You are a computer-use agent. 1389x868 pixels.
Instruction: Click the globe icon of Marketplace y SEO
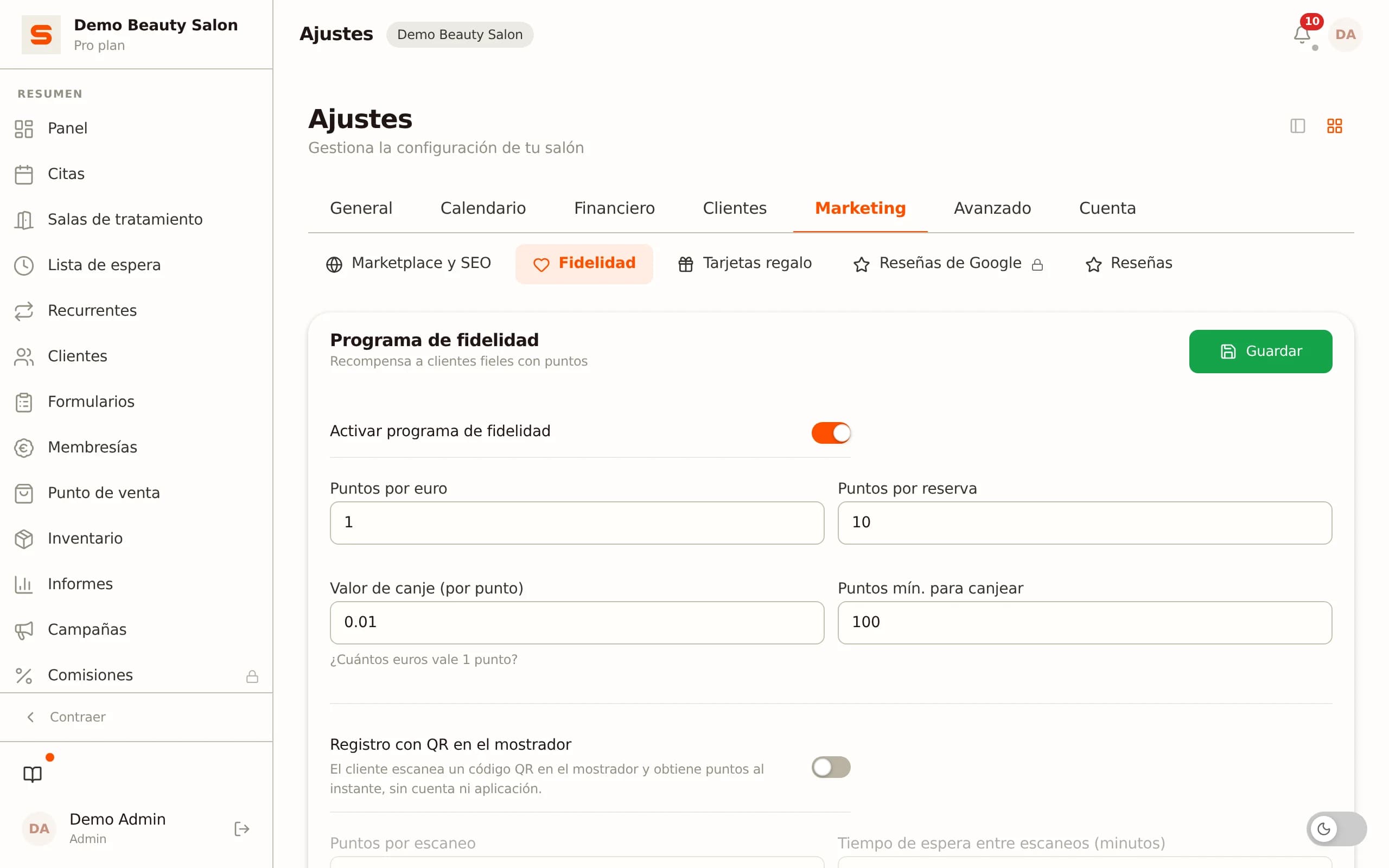coord(334,264)
